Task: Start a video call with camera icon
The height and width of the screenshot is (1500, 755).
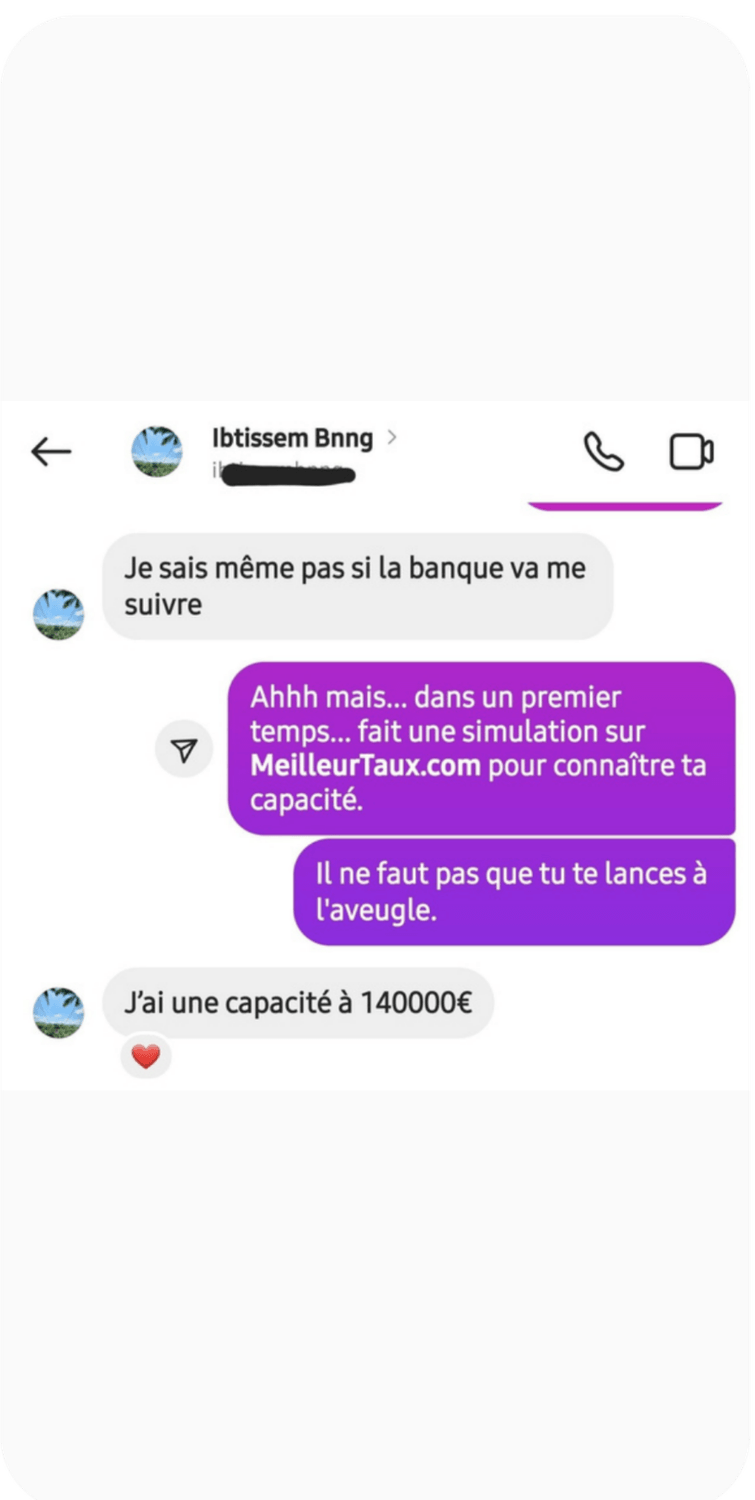Action: coord(691,452)
